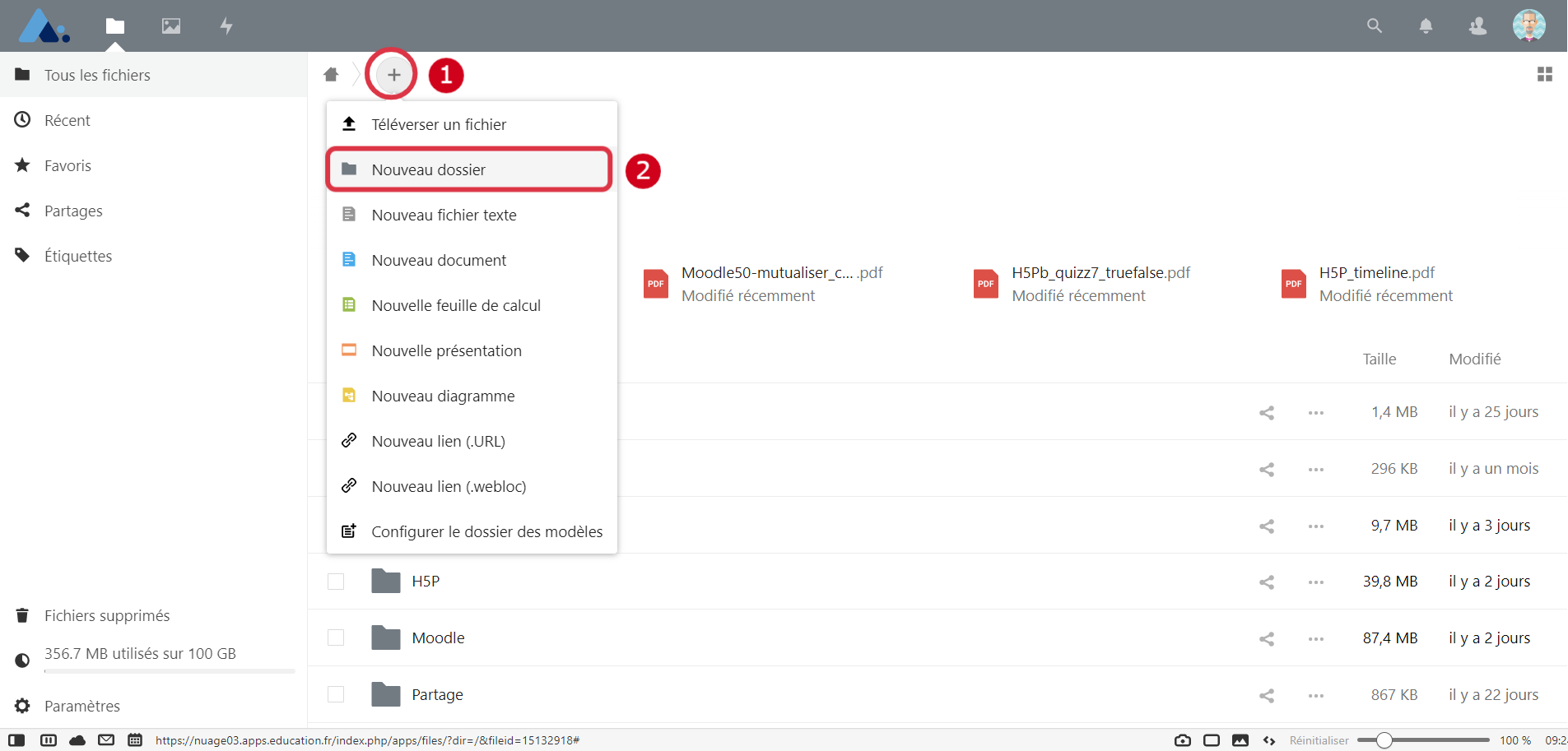This screenshot has height=751, width=1568.
Task: Tick the checkbox beside the Moodle folder
Action: point(336,638)
